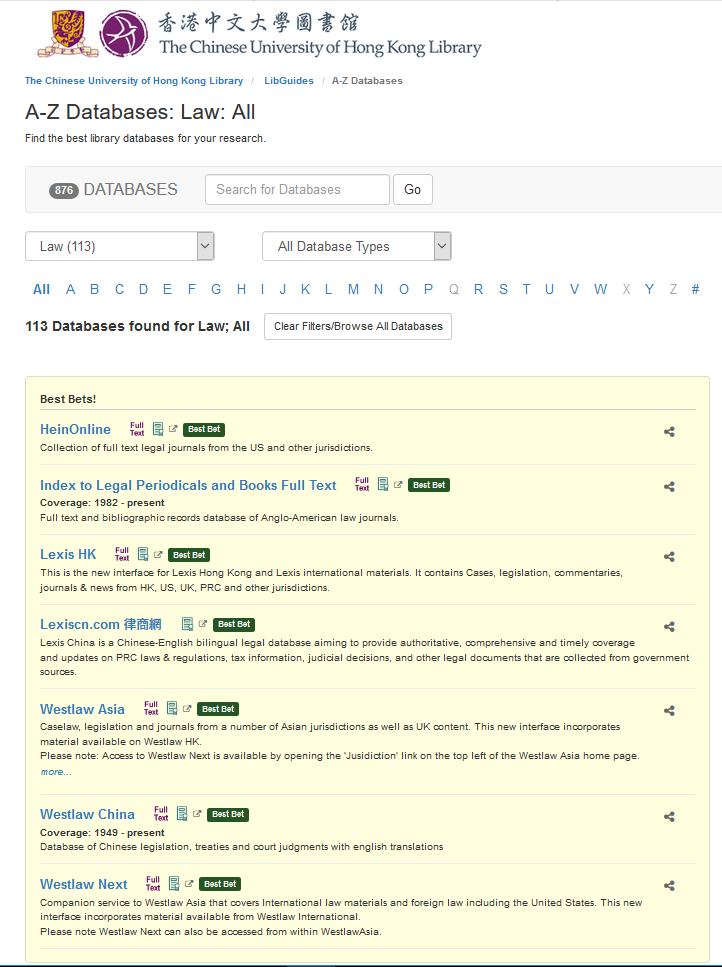722x967 pixels.
Task: Filter databases by letter H
Action: click(x=241, y=289)
